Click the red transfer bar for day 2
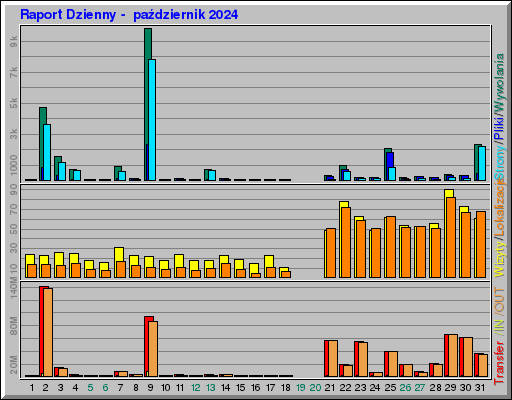This screenshot has height=400, width=512. (x=42, y=331)
